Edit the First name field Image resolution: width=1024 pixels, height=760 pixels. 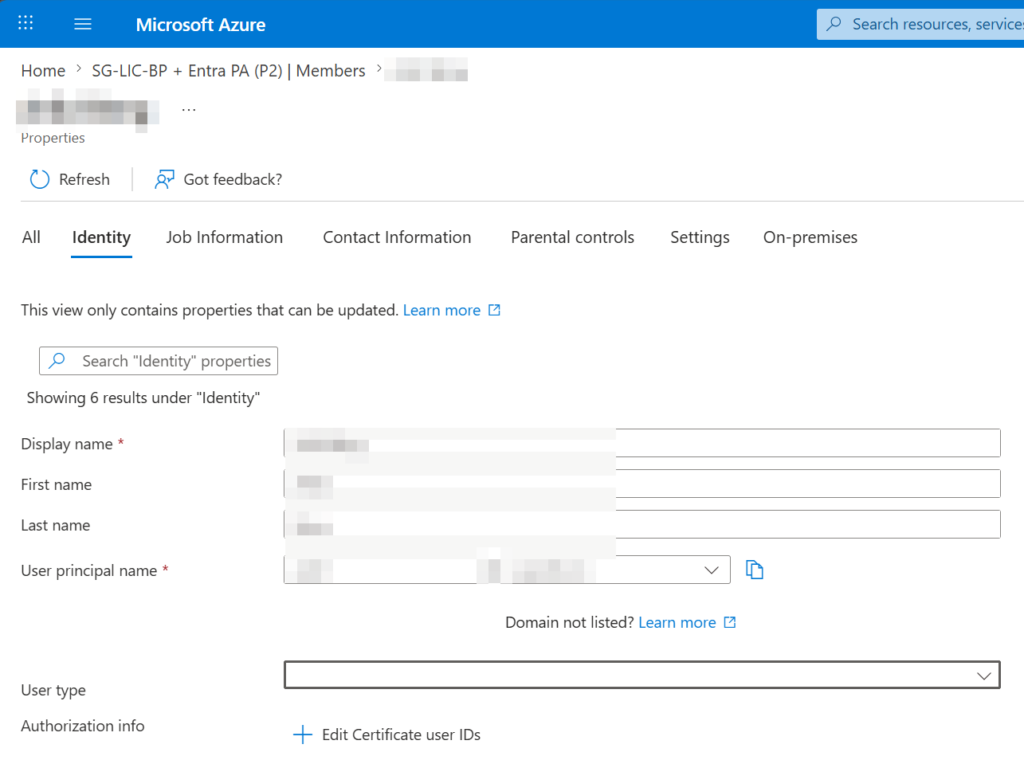[642, 484]
